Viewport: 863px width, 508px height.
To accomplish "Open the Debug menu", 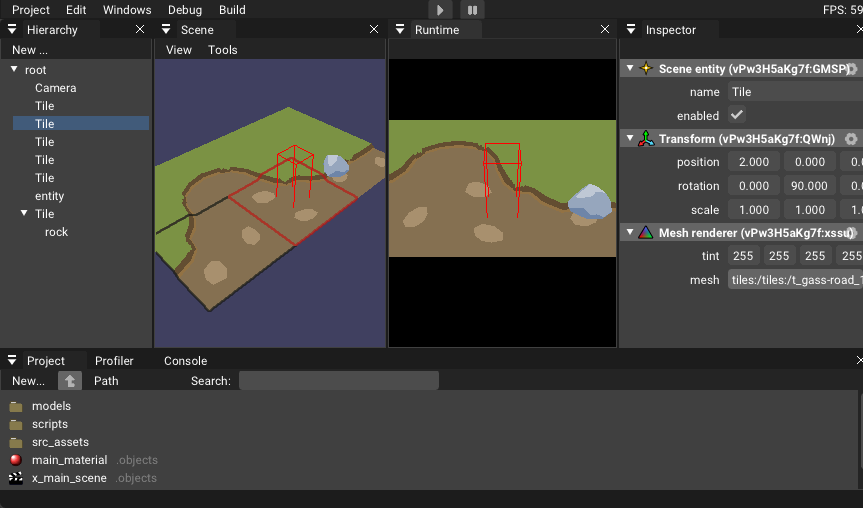I will pos(185,10).
